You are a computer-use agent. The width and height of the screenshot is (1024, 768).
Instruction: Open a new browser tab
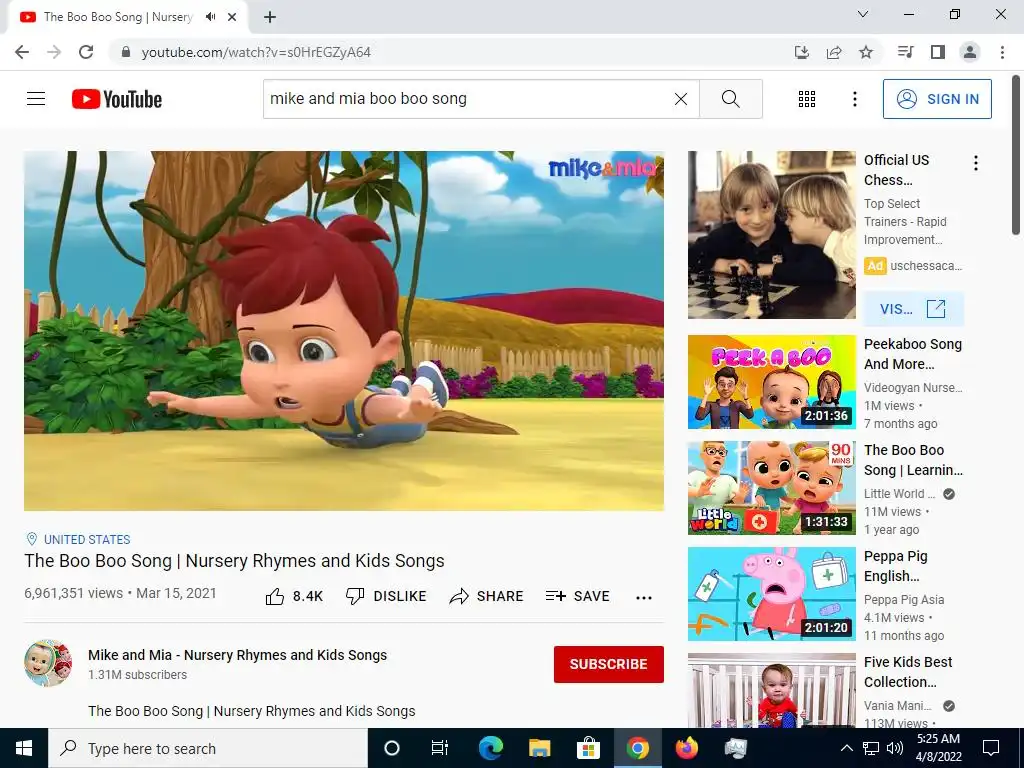point(270,17)
